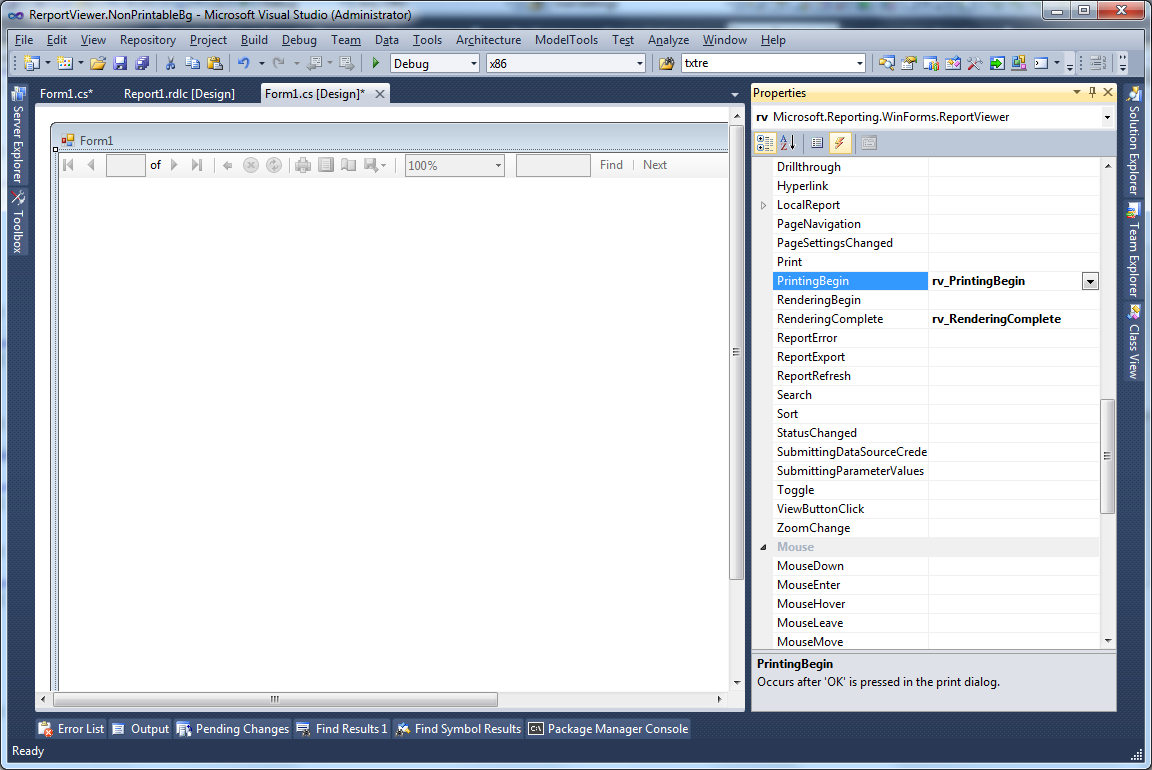Start debugging with the green play arrow
This screenshot has width=1152, height=770.
[375, 63]
